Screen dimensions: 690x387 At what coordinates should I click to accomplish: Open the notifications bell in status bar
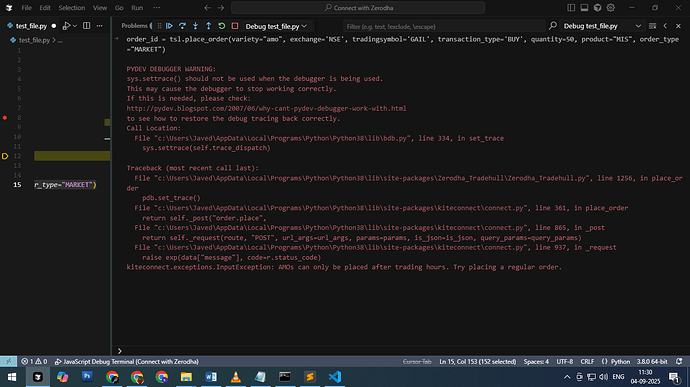679,361
